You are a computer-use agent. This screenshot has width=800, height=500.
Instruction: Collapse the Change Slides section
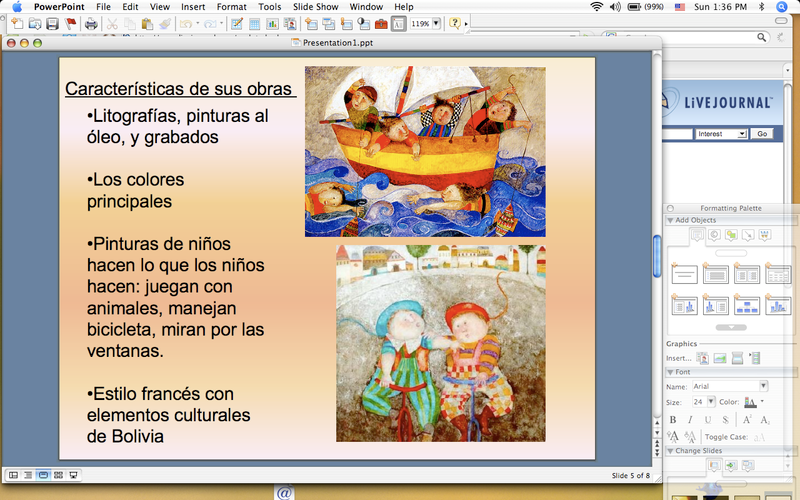[x=670, y=451]
